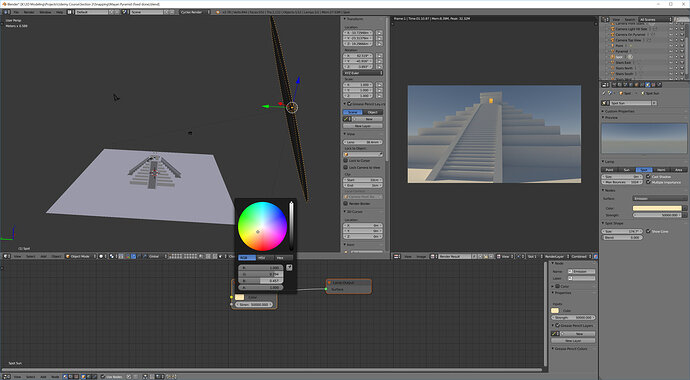Screen dimensions: 690x380
Task: Toggle the Cast Shadow checkbox
Action: tap(648, 176)
